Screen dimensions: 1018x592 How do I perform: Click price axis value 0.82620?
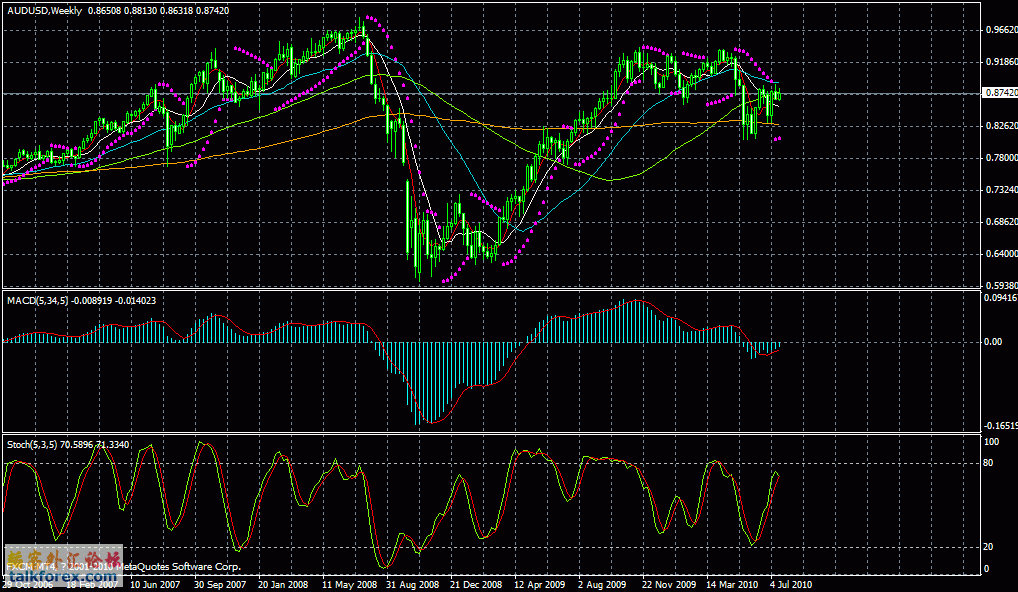(x=1001, y=125)
